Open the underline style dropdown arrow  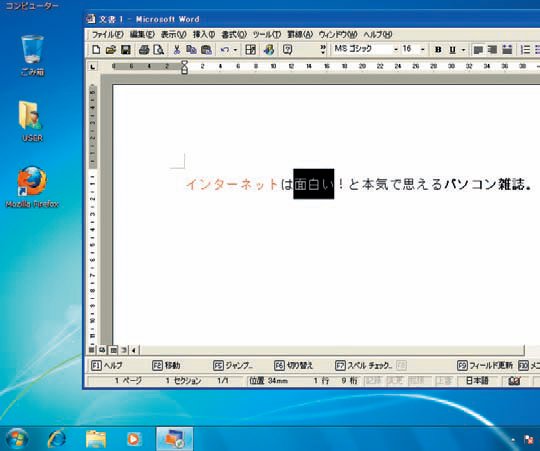click(463, 50)
